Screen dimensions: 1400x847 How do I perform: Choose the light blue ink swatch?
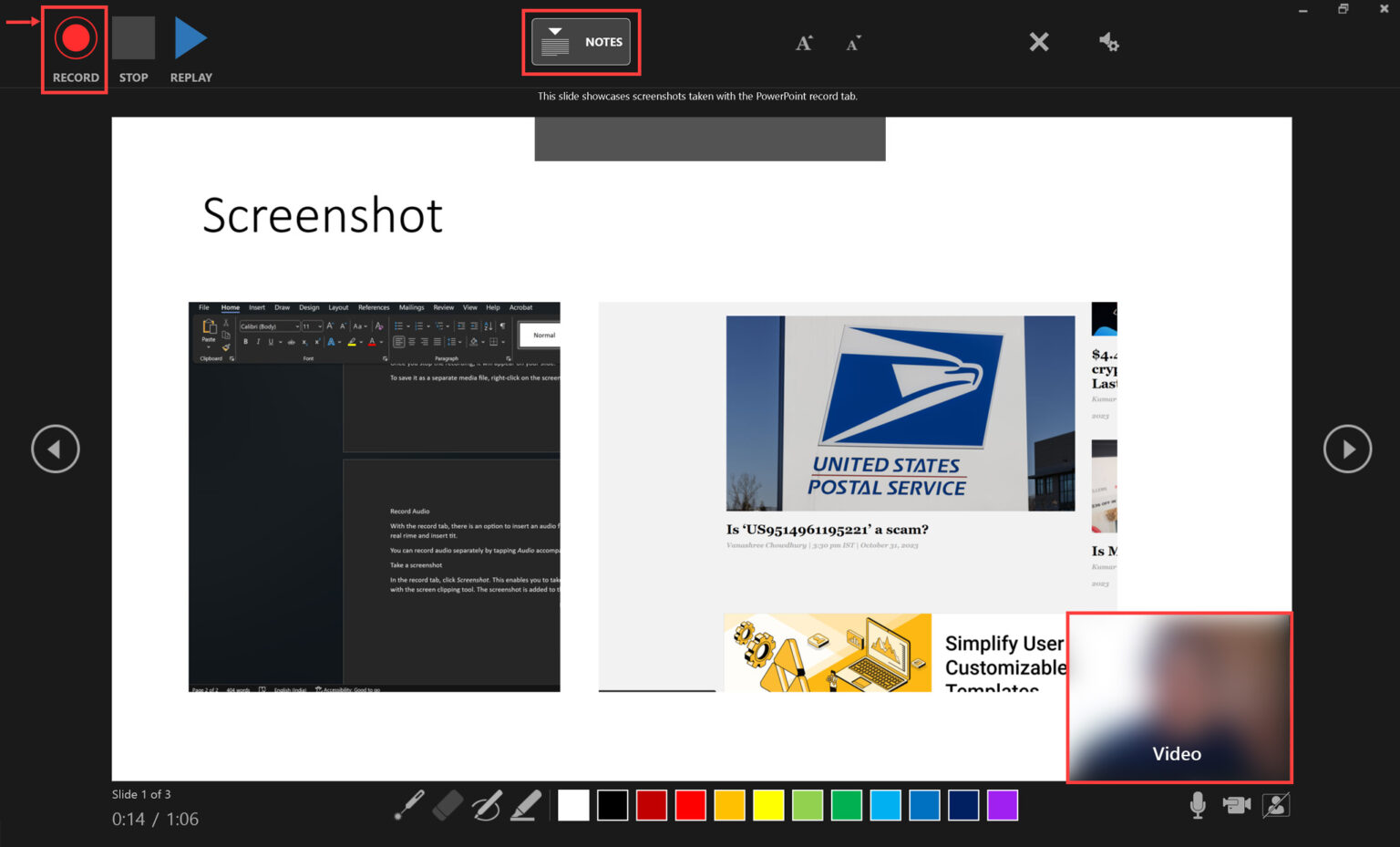[x=886, y=805]
